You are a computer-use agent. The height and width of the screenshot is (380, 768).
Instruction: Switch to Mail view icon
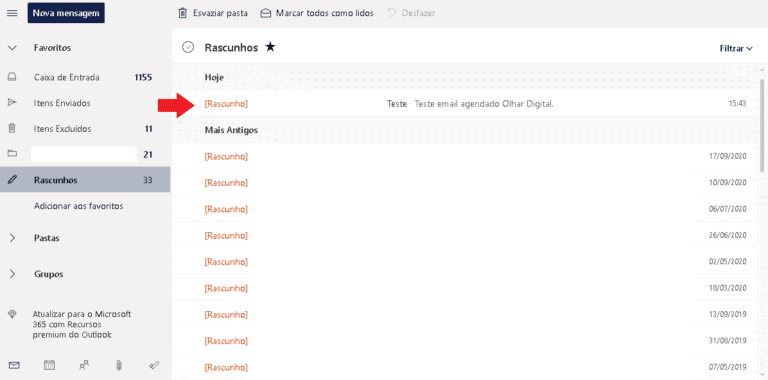tap(14, 365)
